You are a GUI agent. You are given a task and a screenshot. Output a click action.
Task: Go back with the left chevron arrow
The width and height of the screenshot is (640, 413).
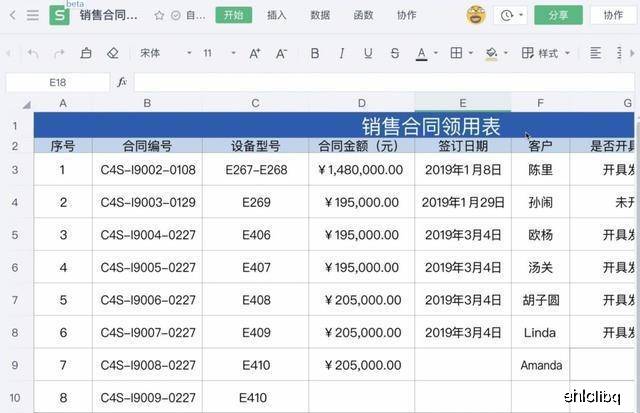12,16
